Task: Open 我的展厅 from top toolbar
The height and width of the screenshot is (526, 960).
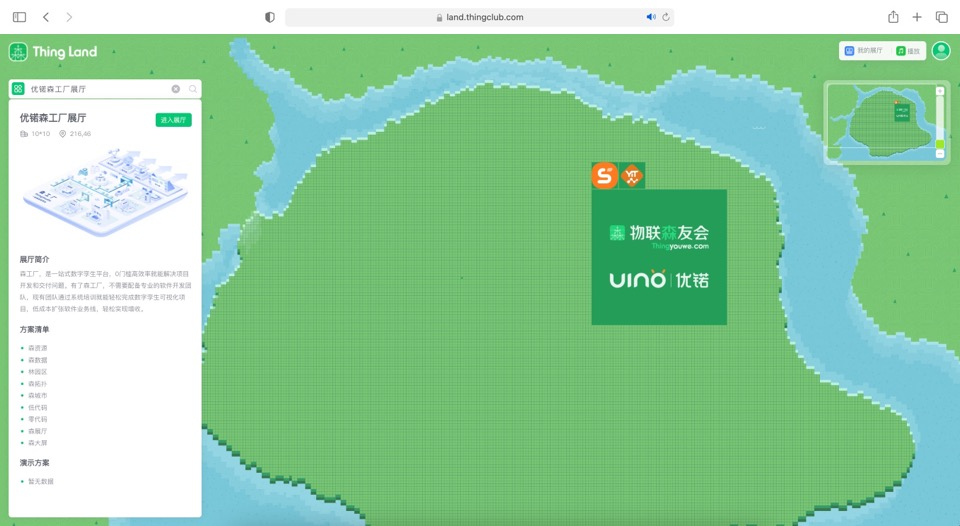Action: [x=864, y=51]
